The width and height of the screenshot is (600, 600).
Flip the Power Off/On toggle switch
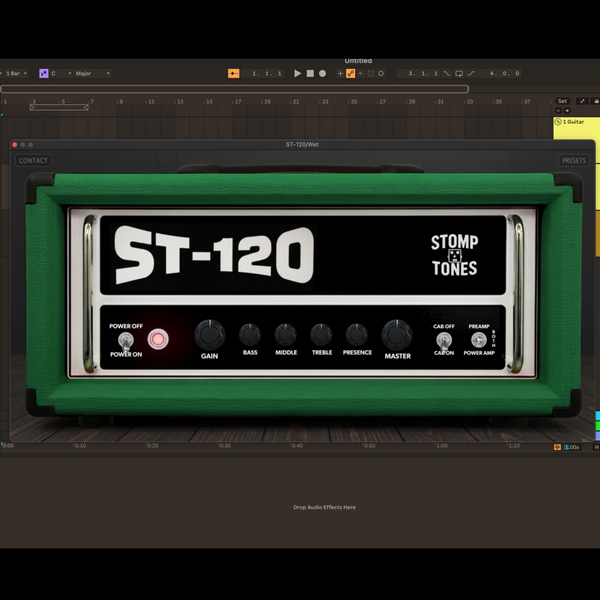[126, 340]
